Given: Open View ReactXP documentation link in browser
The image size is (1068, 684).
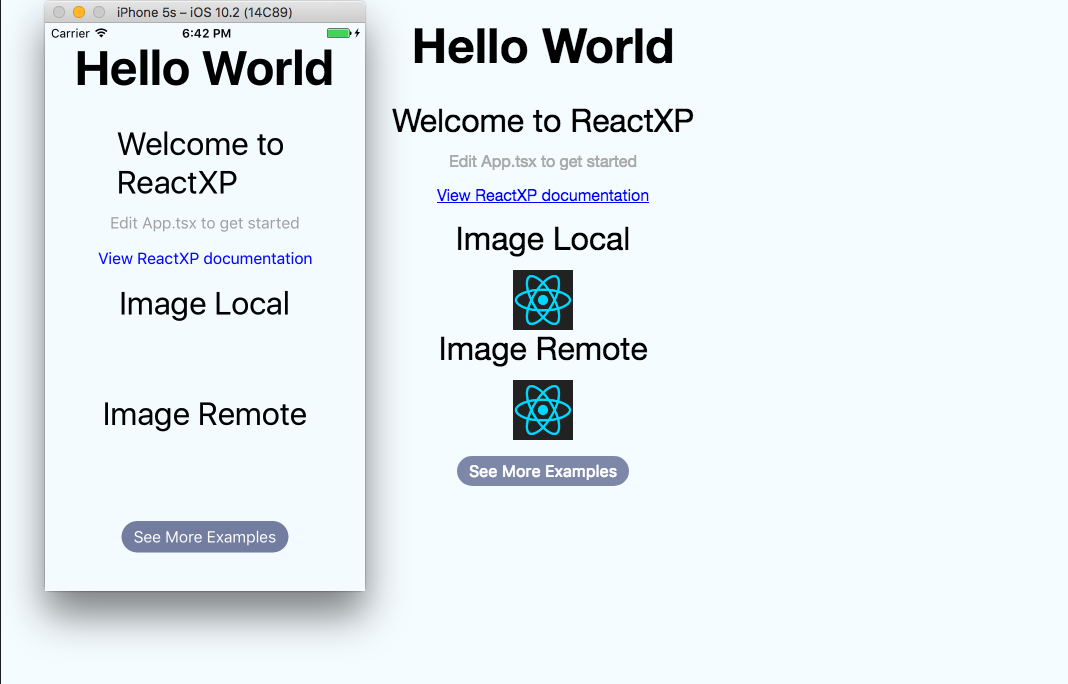Looking at the screenshot, I should coord(543,196).
